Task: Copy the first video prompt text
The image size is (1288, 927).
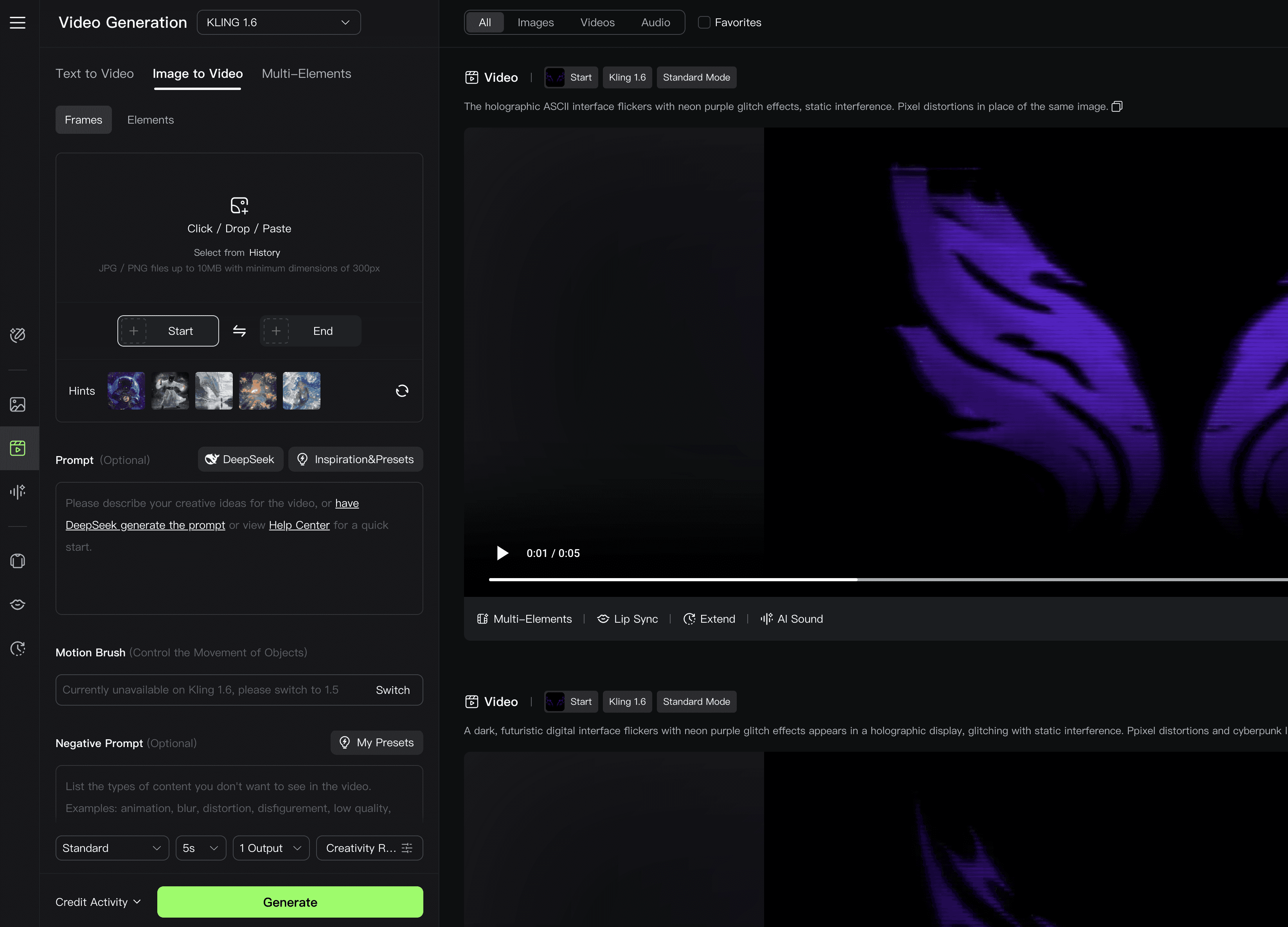Action: [1117, 107]
